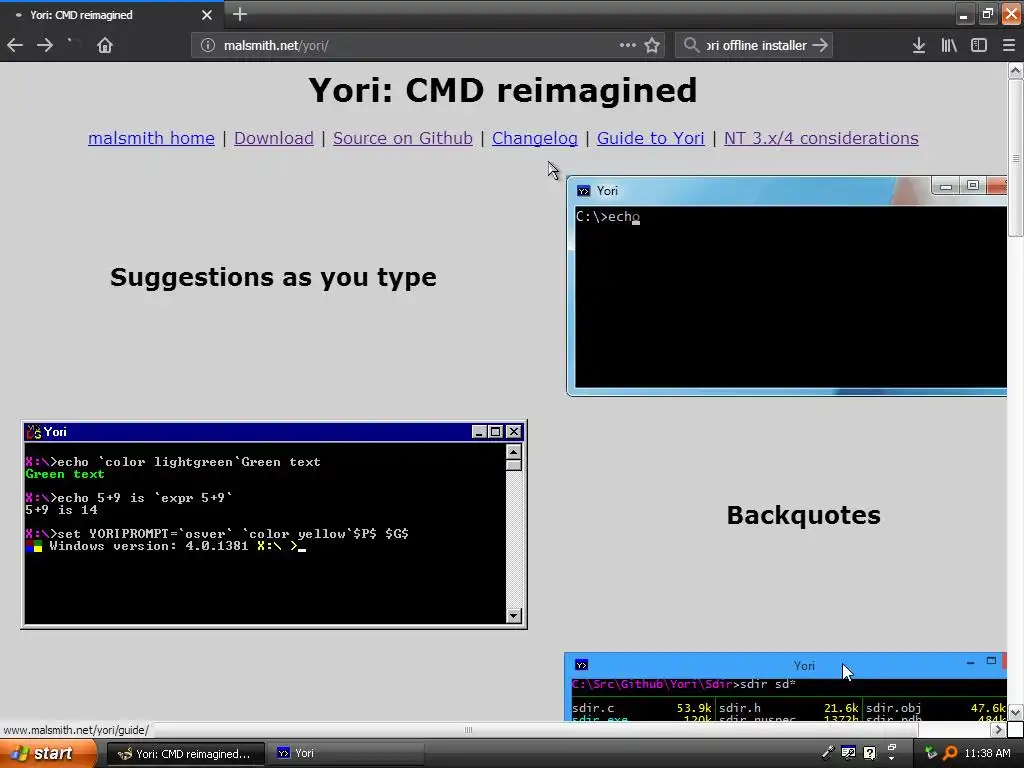Click the orange magnifier tray icon
The width and height of the screenshot is (1024, 768).
click(x=950, y=753)
